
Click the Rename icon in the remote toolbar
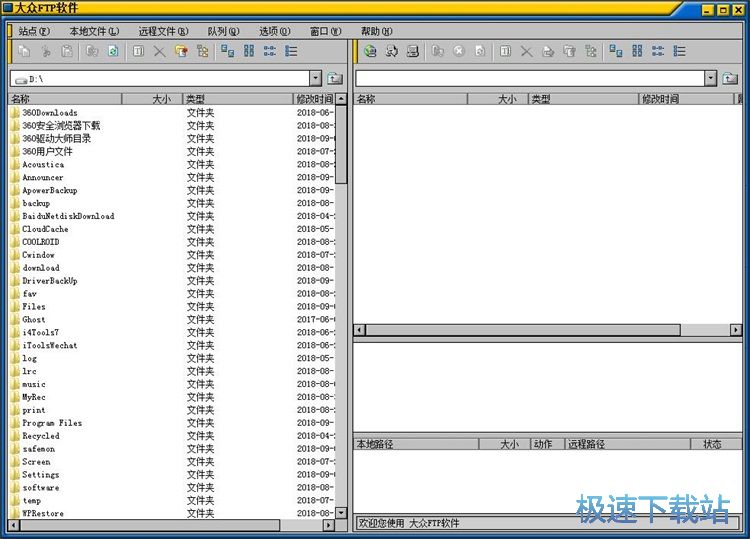(505, 51)
